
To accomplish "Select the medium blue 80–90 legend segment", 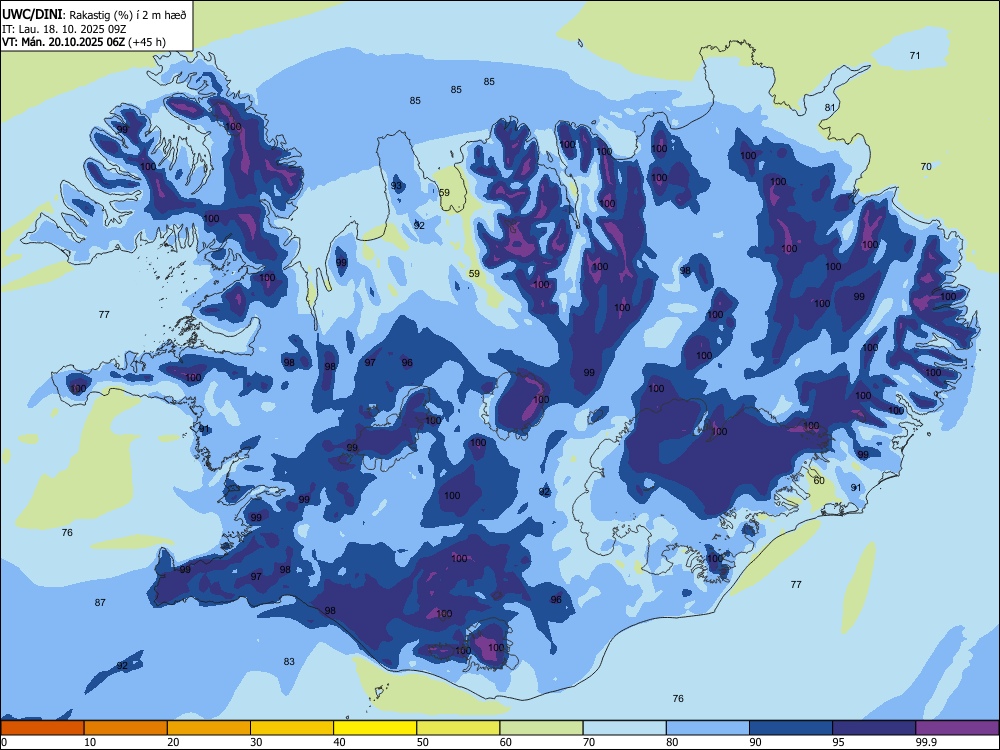I will 708,728.
